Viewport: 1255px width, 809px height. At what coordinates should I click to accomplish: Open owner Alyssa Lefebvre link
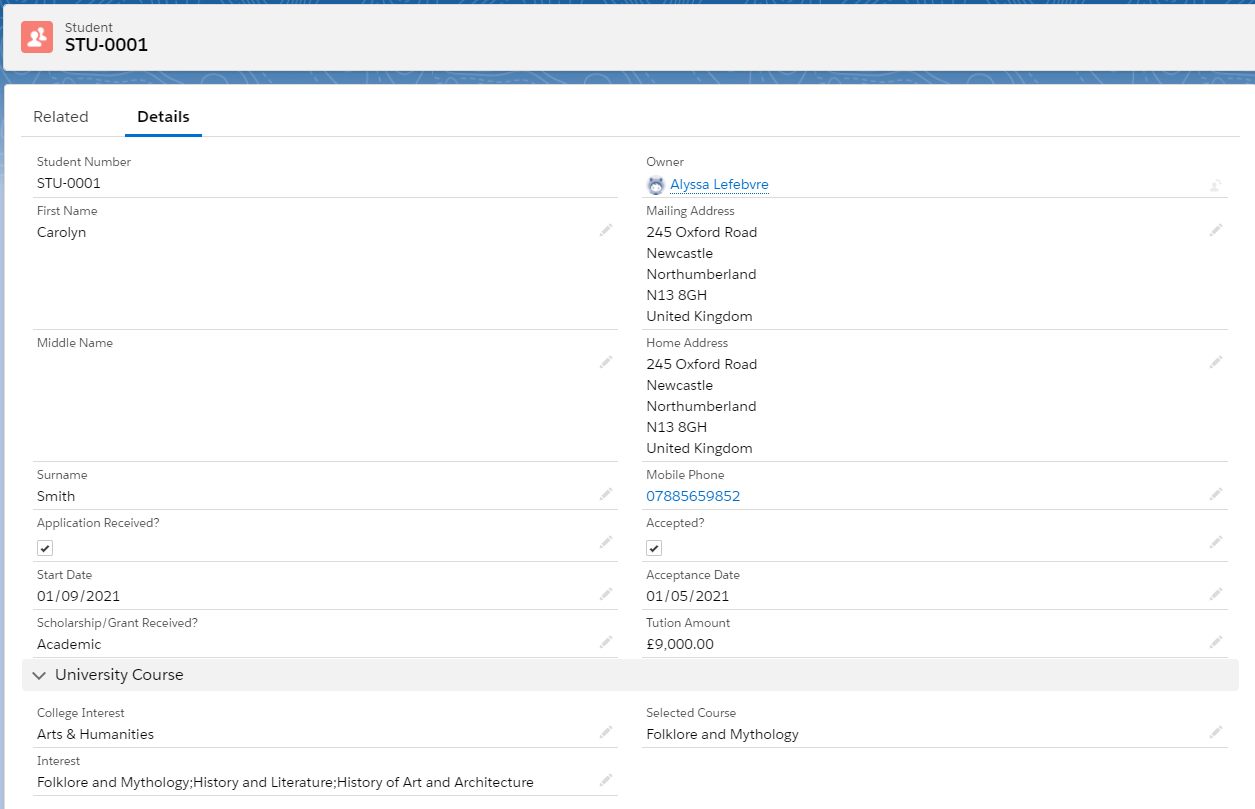719,185
